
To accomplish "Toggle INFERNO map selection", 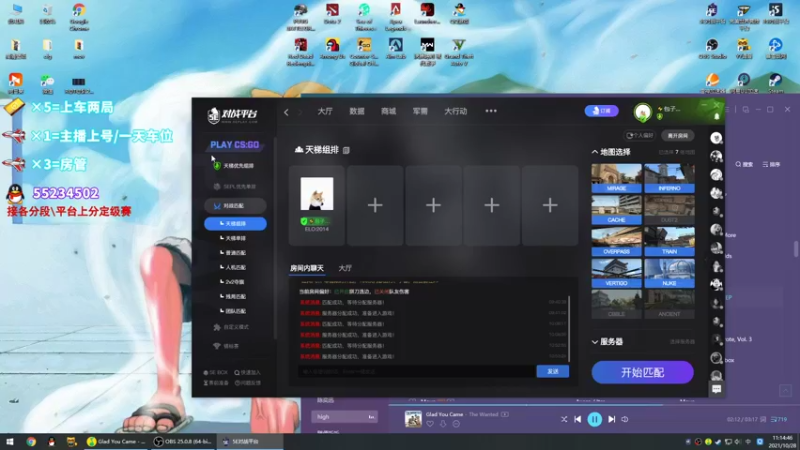I will (x=669, y=178).
